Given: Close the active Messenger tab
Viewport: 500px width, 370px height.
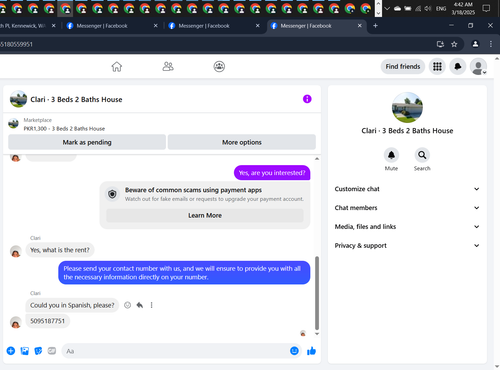Looking at the screenshot, I should click(x=360, y=26).
